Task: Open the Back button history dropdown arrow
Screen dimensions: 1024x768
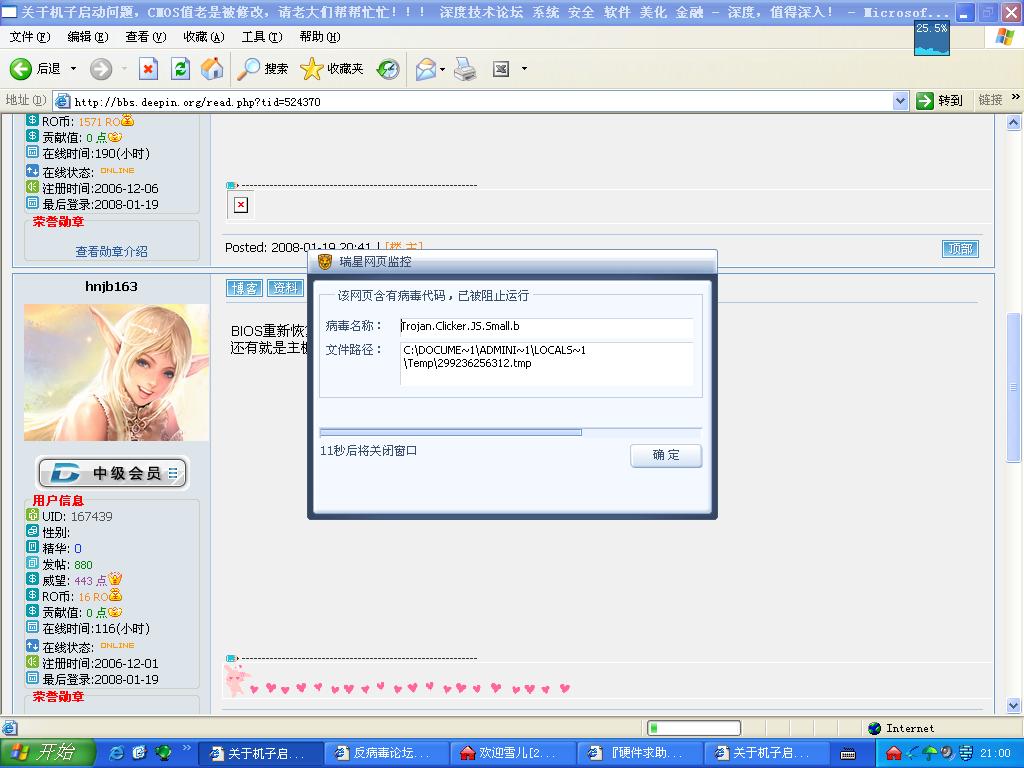Action: [x=73, y=69]
